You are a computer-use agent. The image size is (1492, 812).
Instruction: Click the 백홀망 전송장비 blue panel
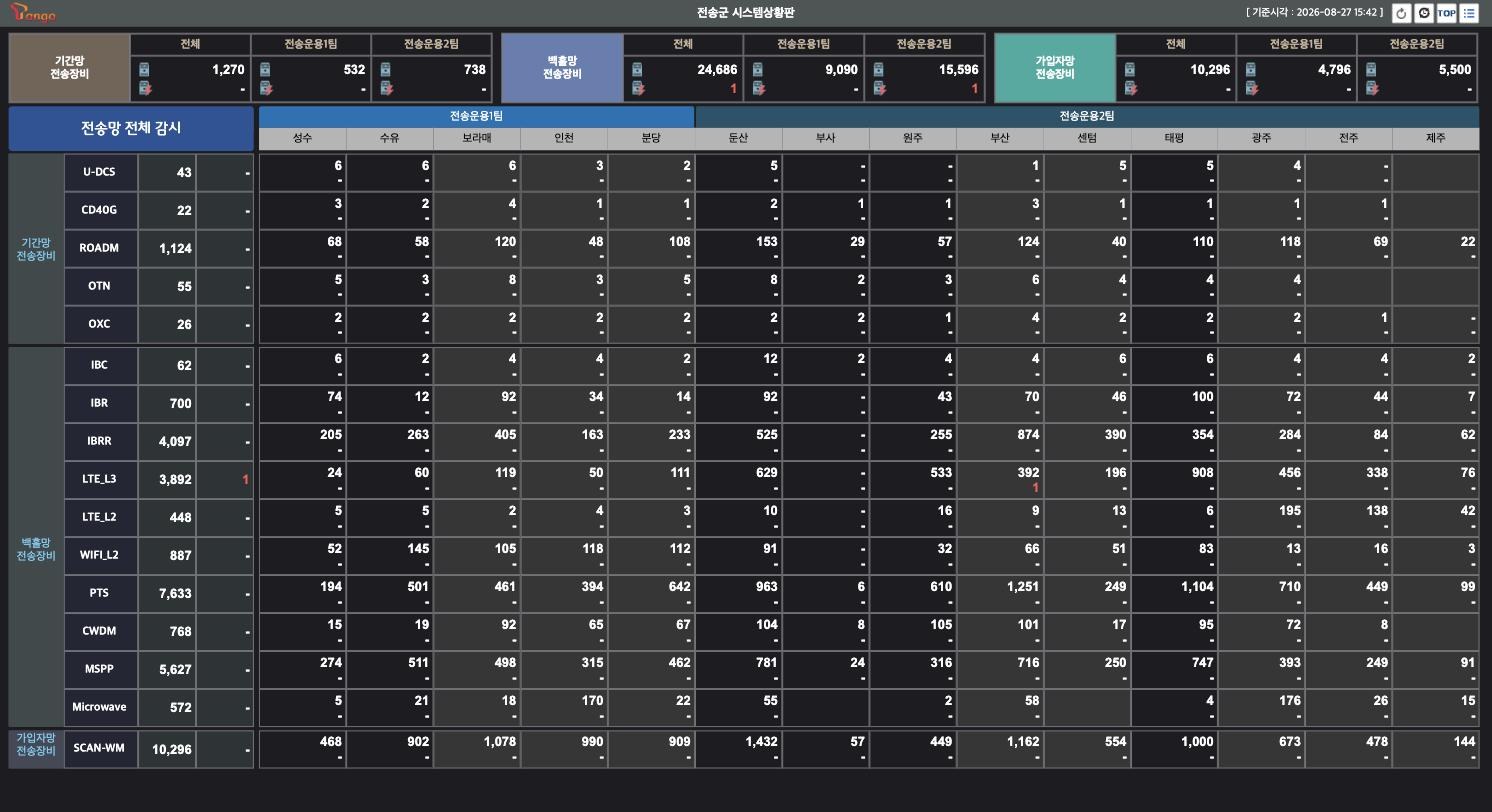pos(562,68)
